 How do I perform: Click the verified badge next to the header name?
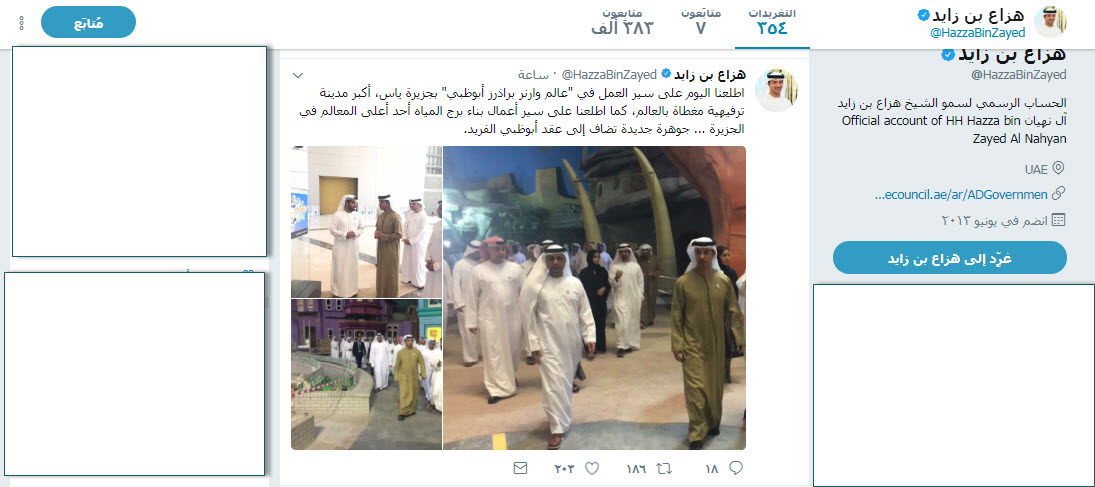point(923,15)
